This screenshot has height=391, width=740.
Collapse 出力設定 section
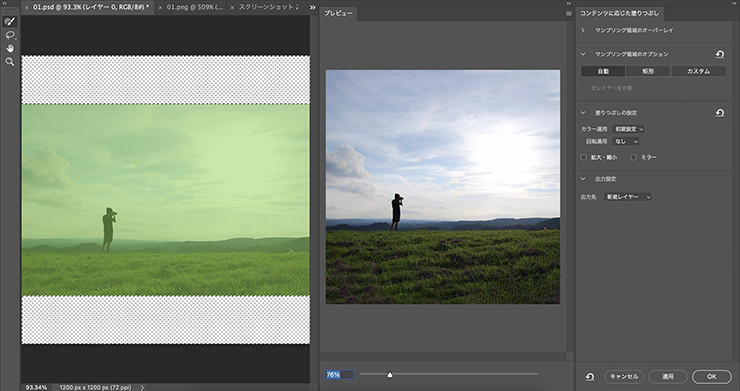point(583,179)
